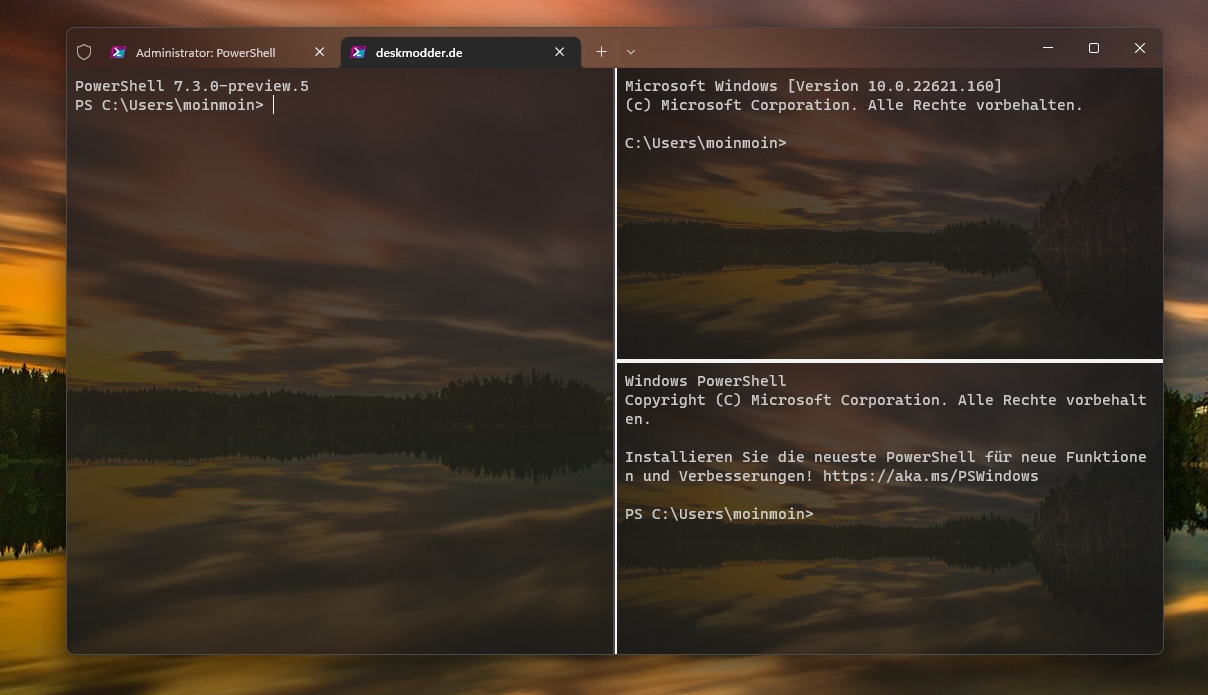Close the Administrator: PowerShell tab
1208x695 pixels.
[x=320, y=52]
